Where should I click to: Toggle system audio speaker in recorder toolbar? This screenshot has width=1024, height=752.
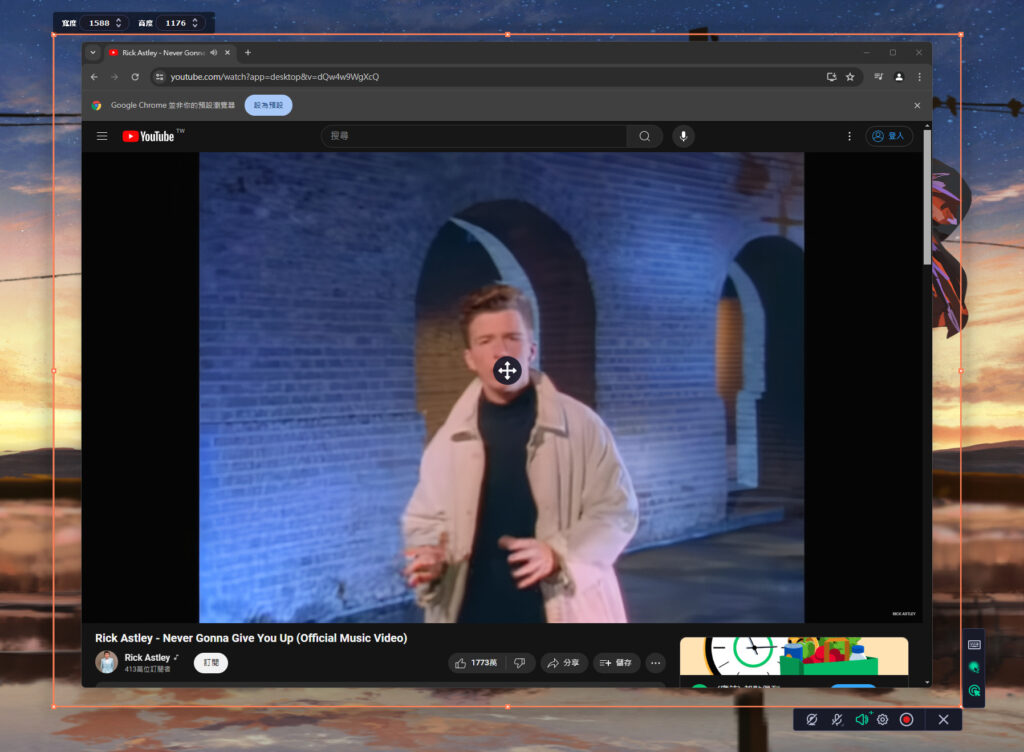tap(861, 719)
